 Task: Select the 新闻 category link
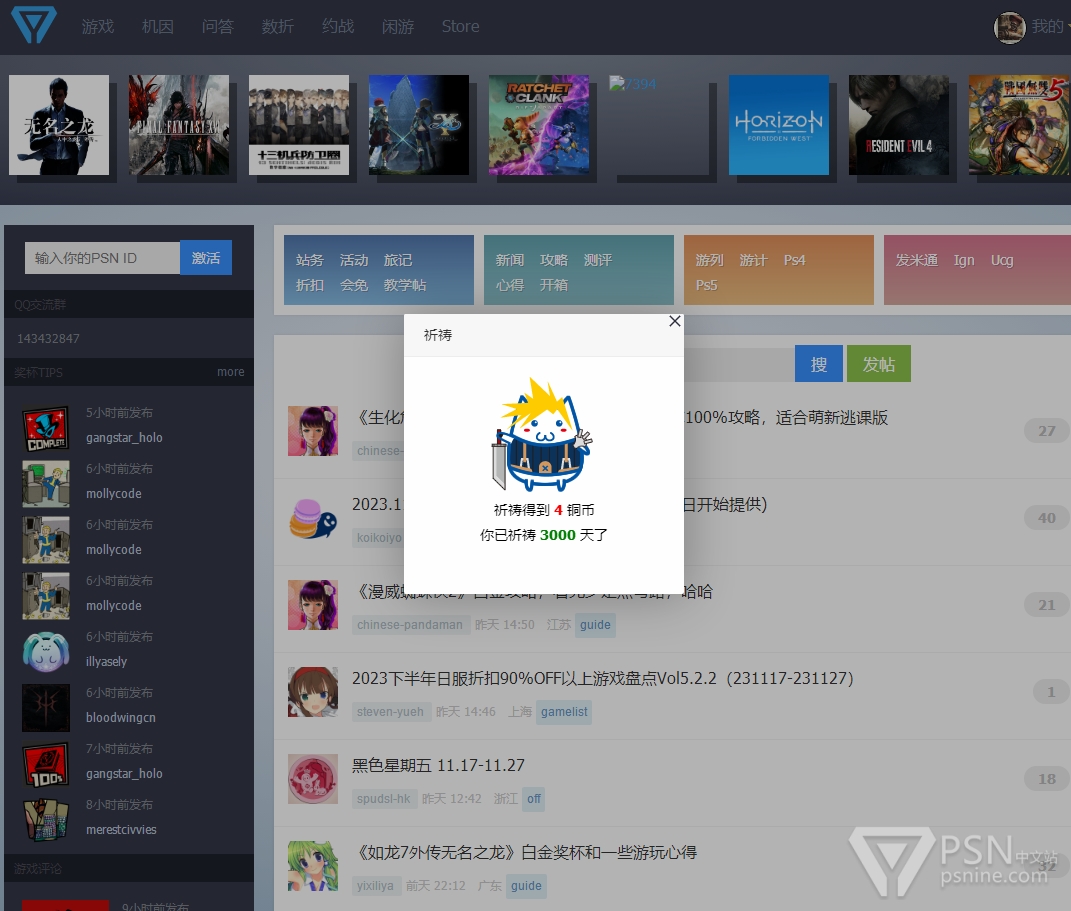(510, 260)
